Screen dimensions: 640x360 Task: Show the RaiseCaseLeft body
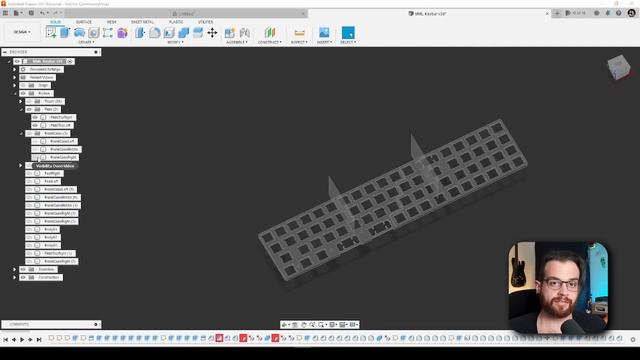click(x=36, y=141)
